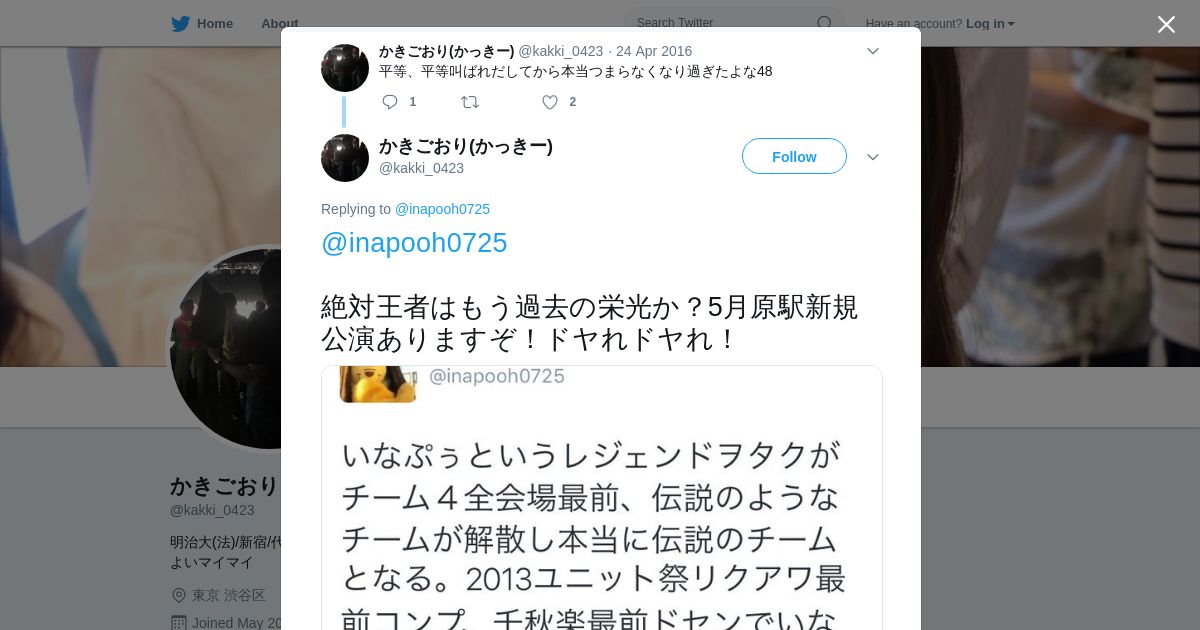Like the 24 Apr 2016 tweet with the heart icon

550,102
